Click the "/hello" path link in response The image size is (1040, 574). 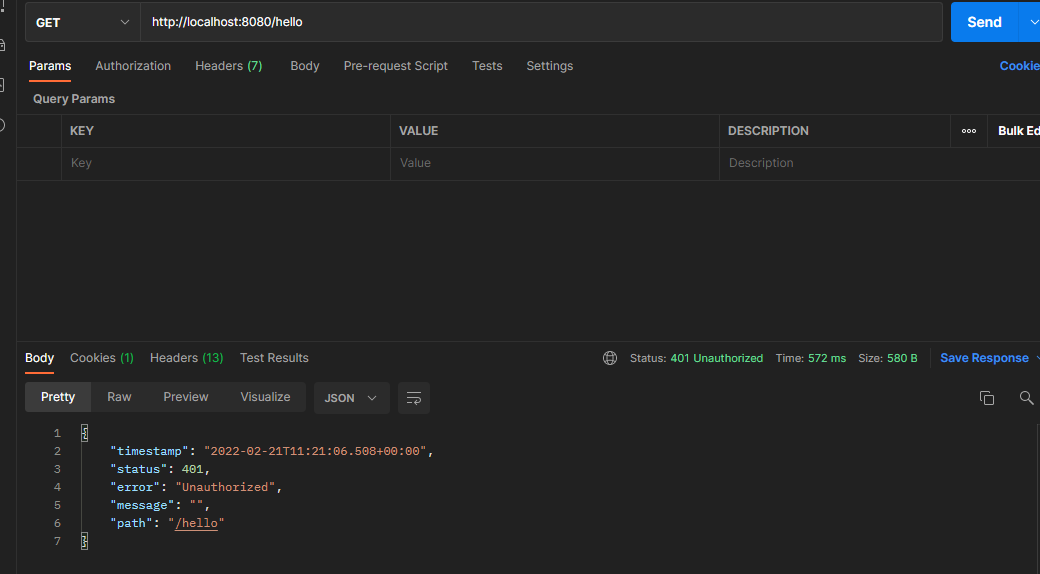point(196,523)
